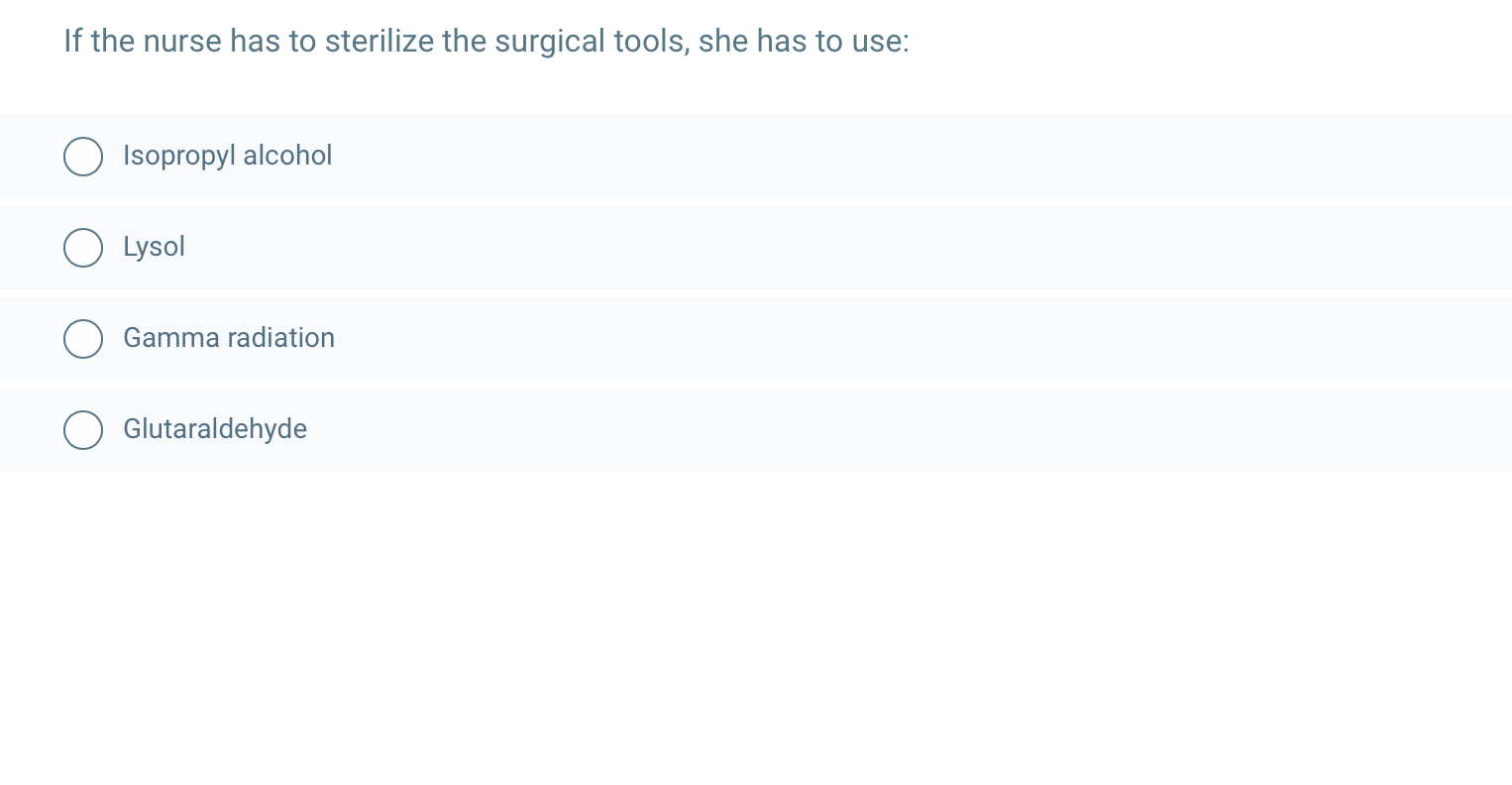The width and height of the screenshot is (1512, 785).
Task: Click the question text about sterilizing tools
Action: click(x=486, y=42)
